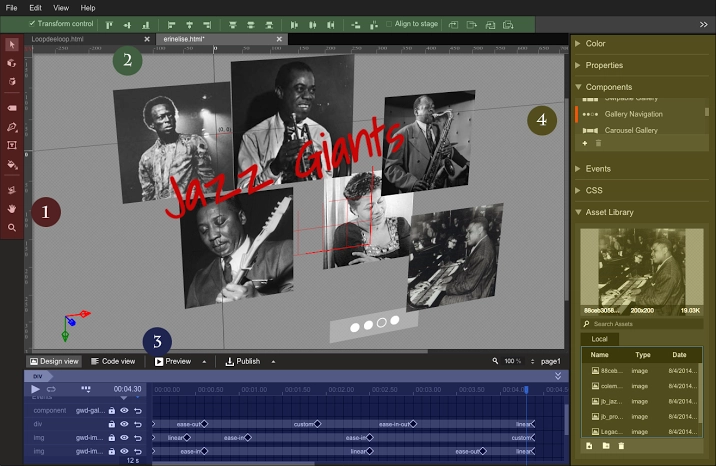Switch to Design view
716x466 pixels.
[54, 361]
